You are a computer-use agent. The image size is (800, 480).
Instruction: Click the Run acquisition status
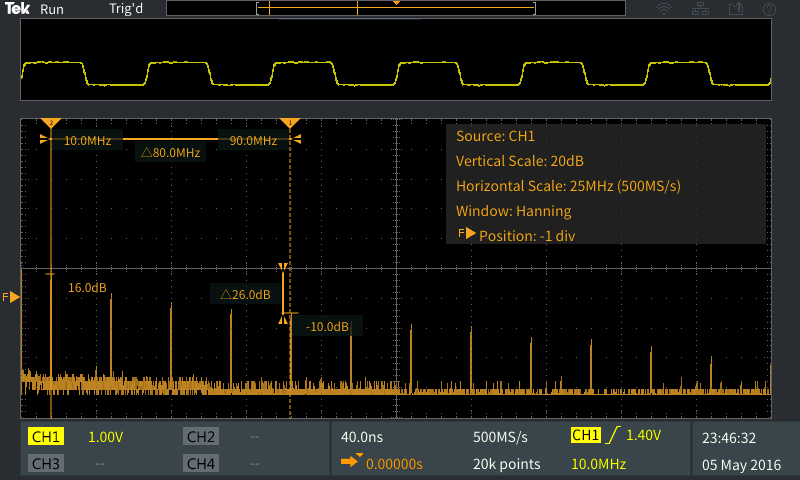click(52, 9)
